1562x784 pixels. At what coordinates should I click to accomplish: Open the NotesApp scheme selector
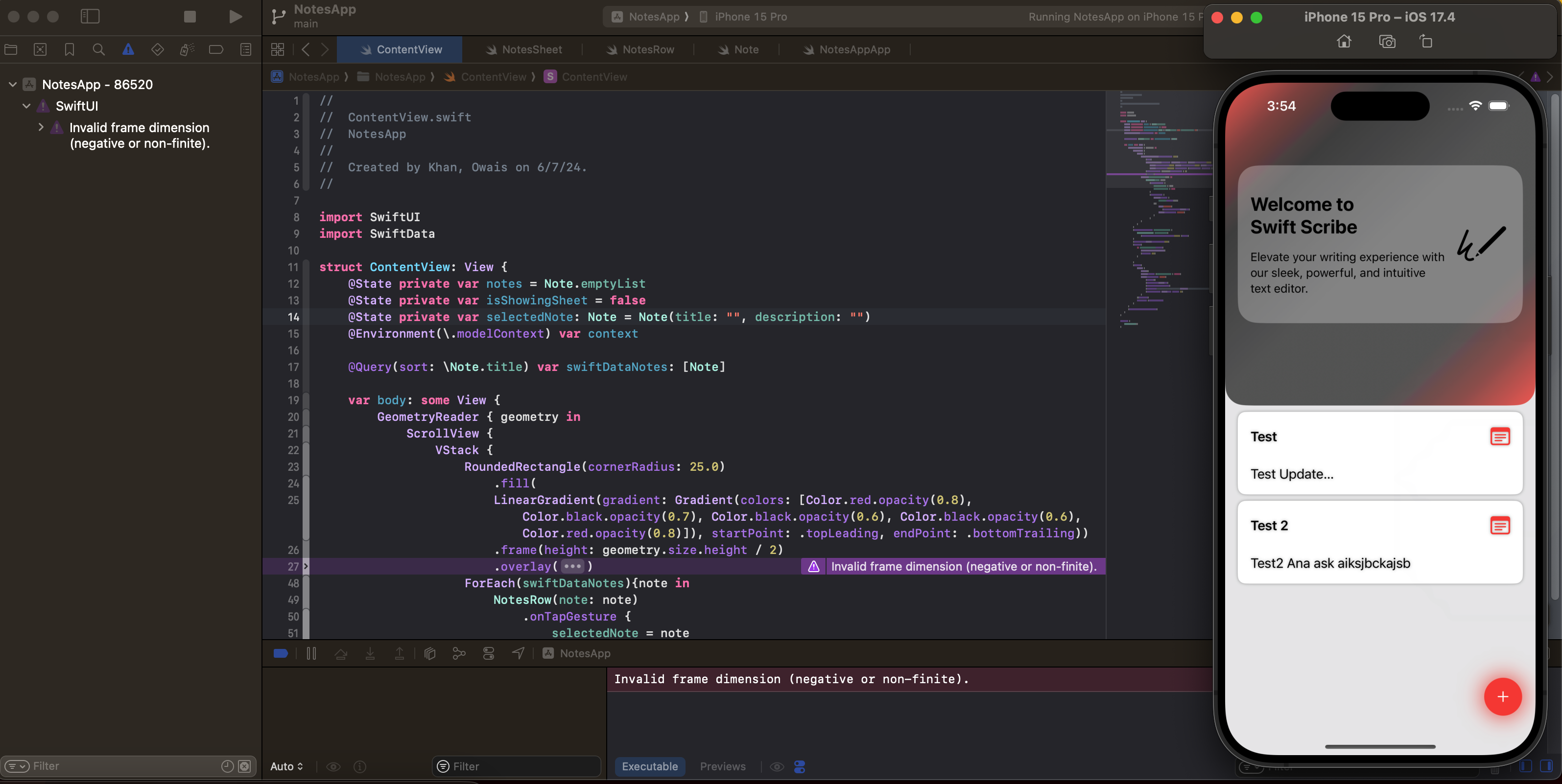click(x=646, y=17)
